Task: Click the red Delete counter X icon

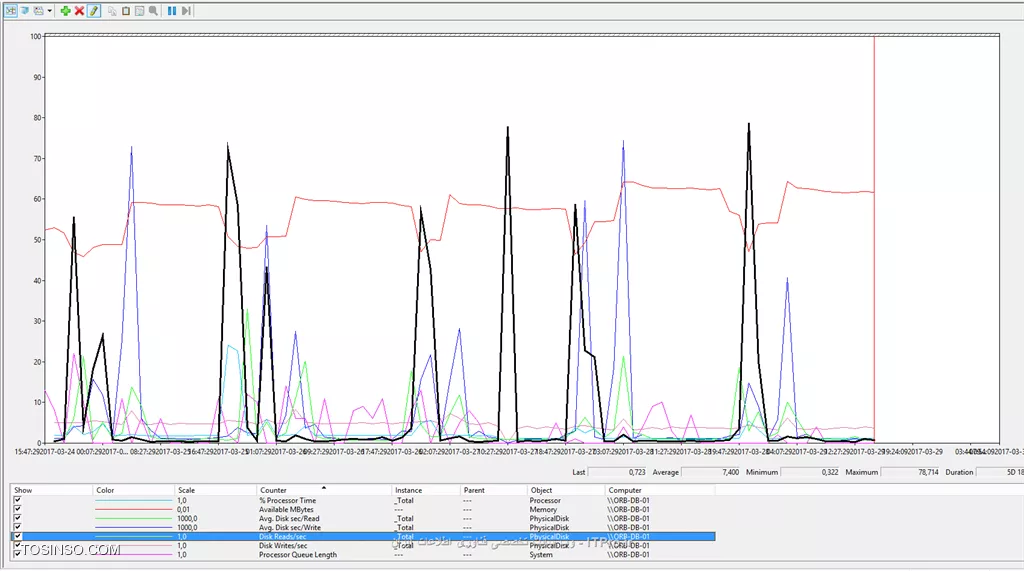Action: click(79, 10)
